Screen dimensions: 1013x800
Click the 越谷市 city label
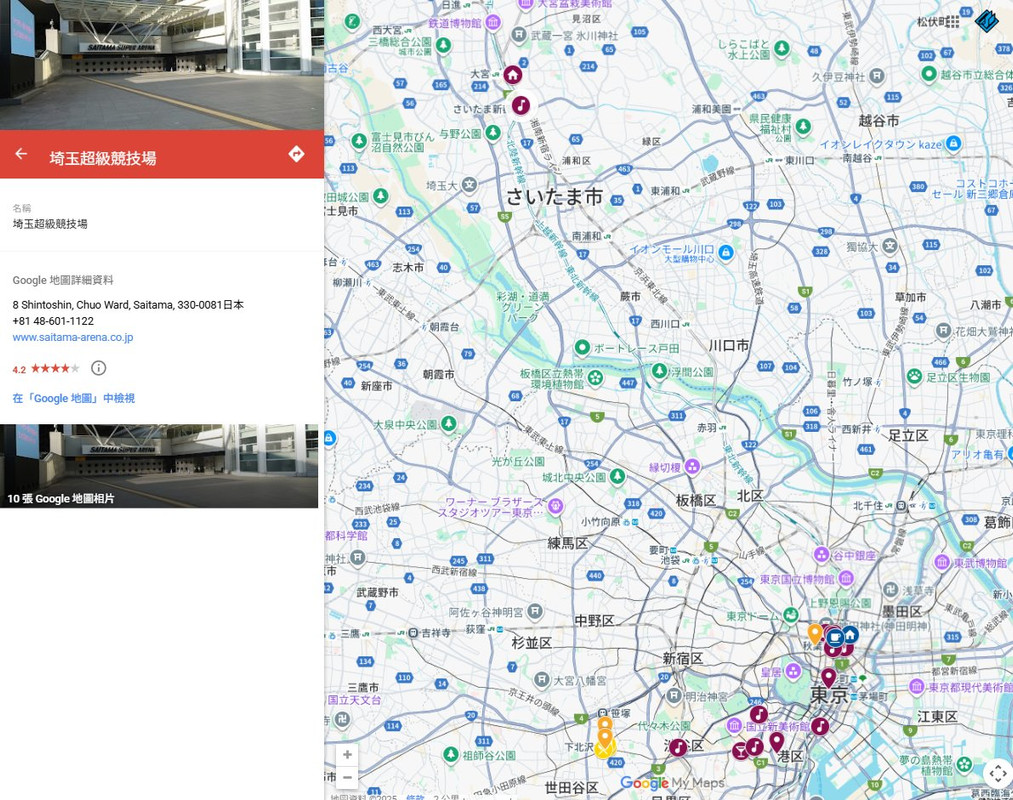879,120
